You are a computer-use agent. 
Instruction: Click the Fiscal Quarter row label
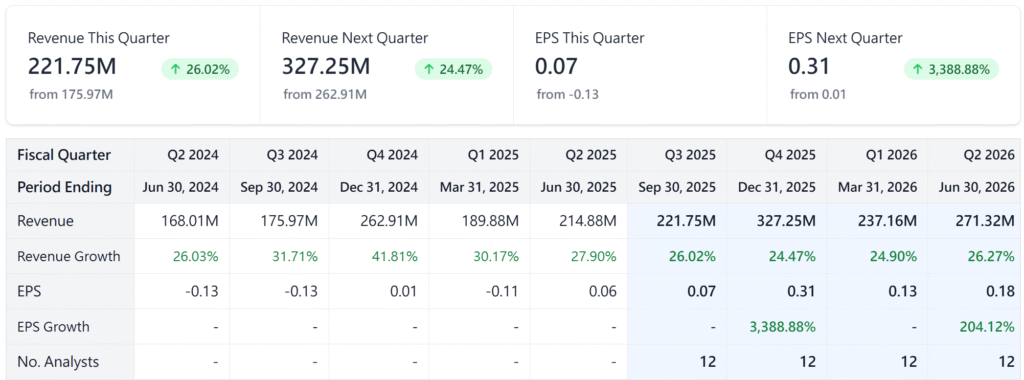(x=64, y=155)
